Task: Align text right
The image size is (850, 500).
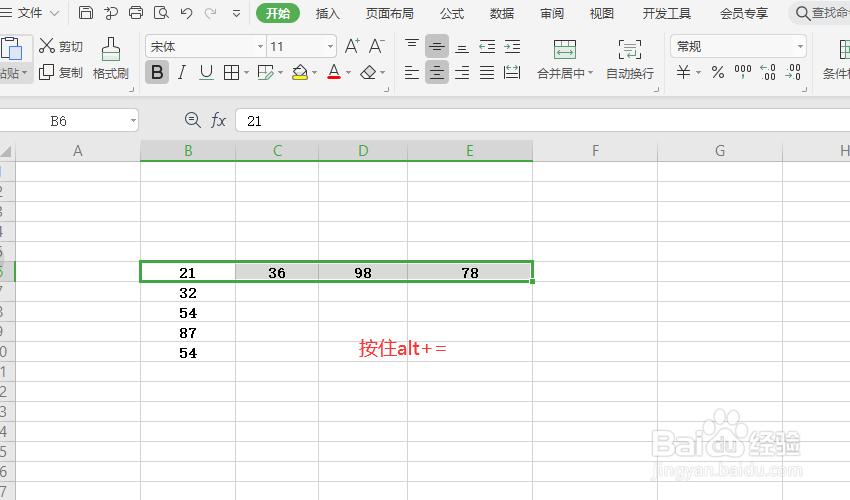Action: pos(462,72)
